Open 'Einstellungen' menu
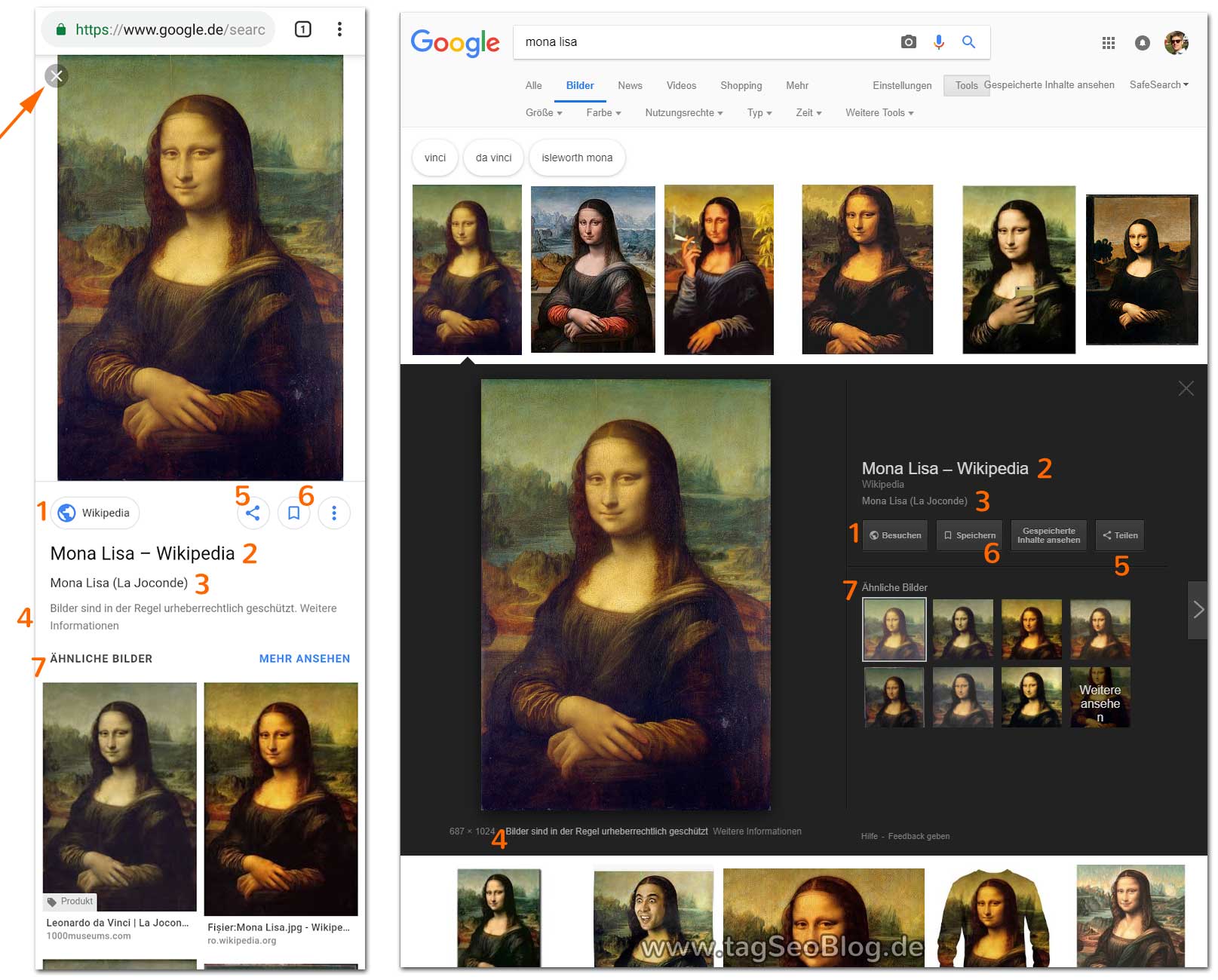The image size is (1218, 980). pyautogui.click(x=902, y=85)
